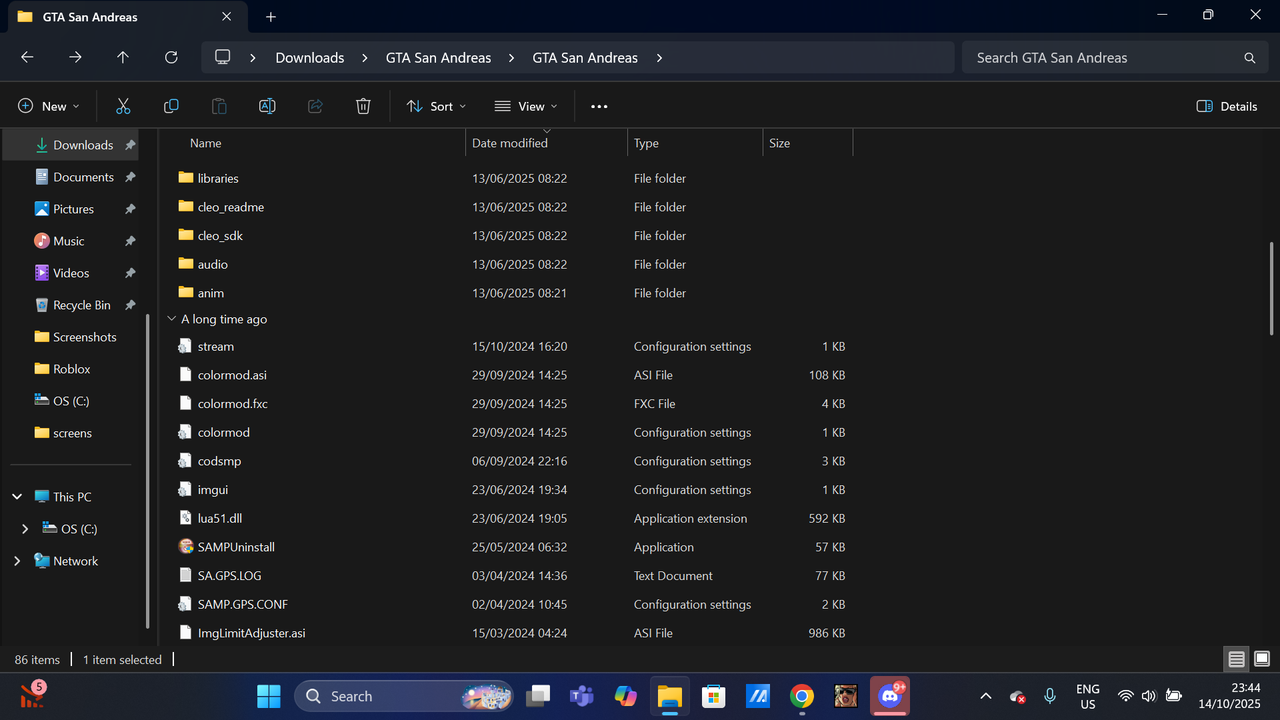Toggle the Details pane button
This screenshot has height=720, width=1280.
coord(1227,106)
